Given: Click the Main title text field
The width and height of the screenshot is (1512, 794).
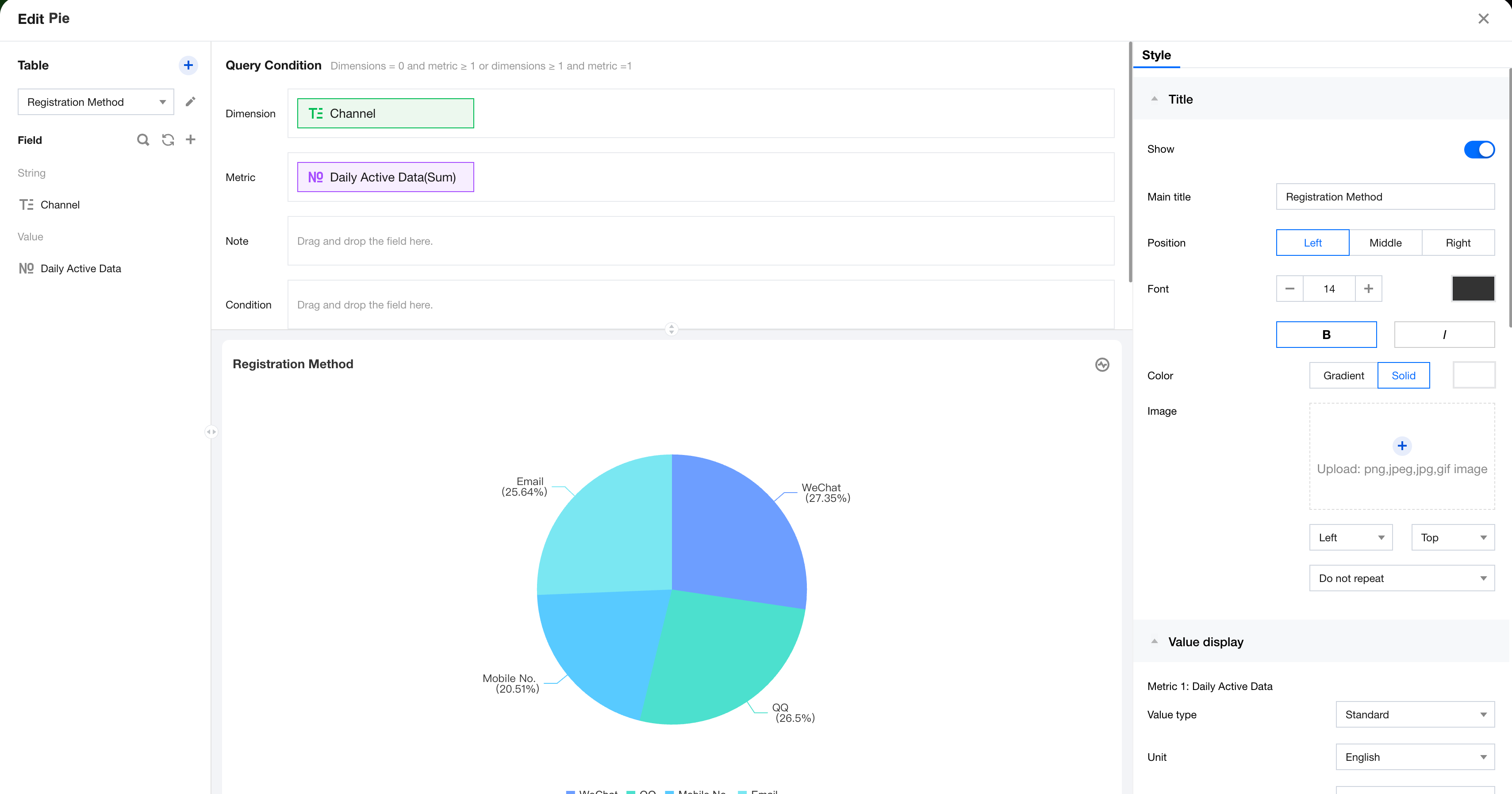Looking at the screenshot, I should click(1385, 197).
